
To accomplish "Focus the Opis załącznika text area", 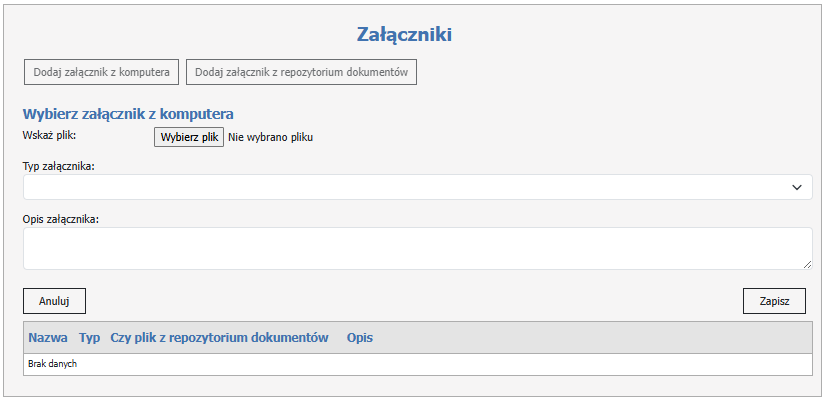I will coord(417,248).
